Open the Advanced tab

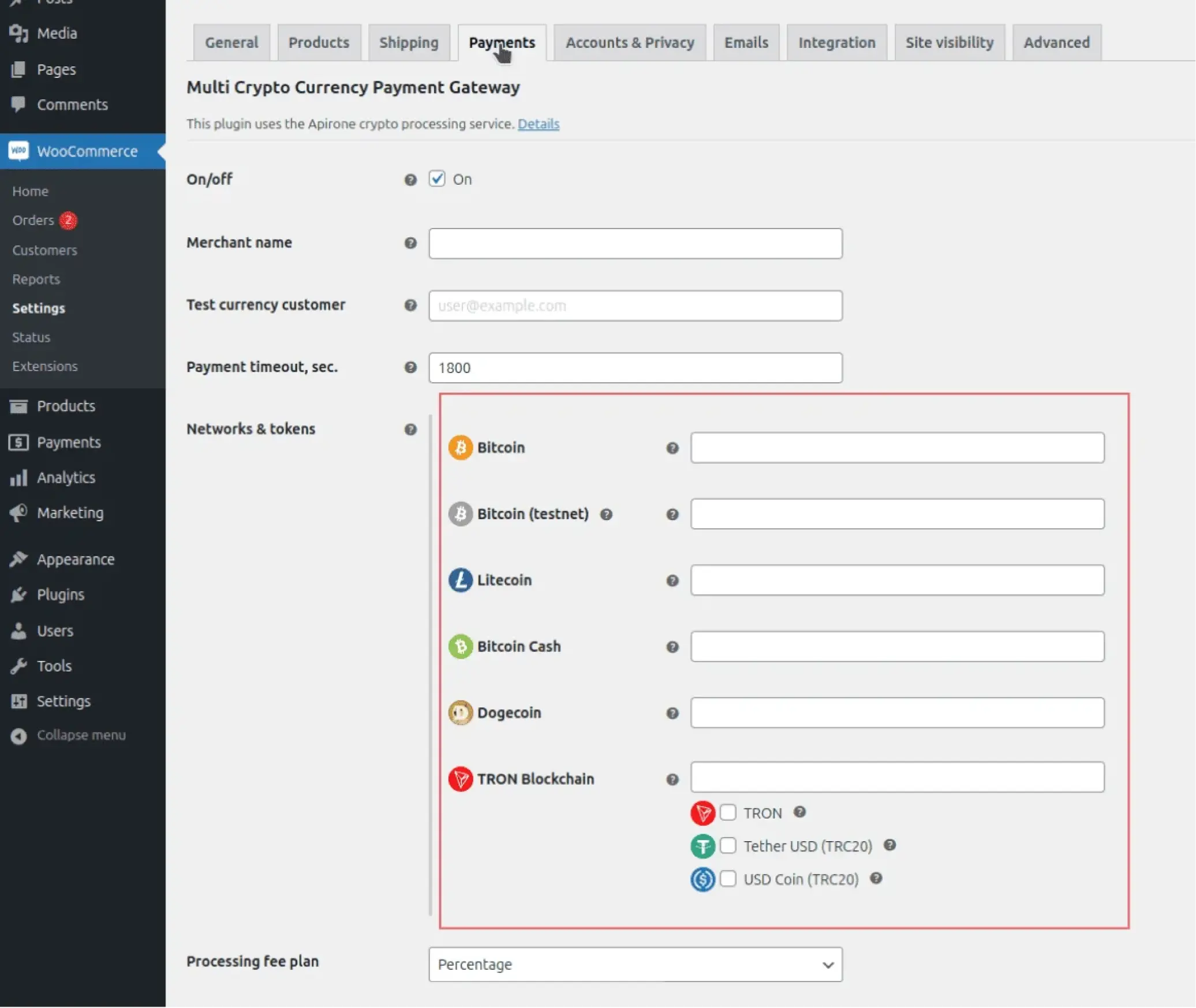pyautogui.click(x=1057, y=43)
